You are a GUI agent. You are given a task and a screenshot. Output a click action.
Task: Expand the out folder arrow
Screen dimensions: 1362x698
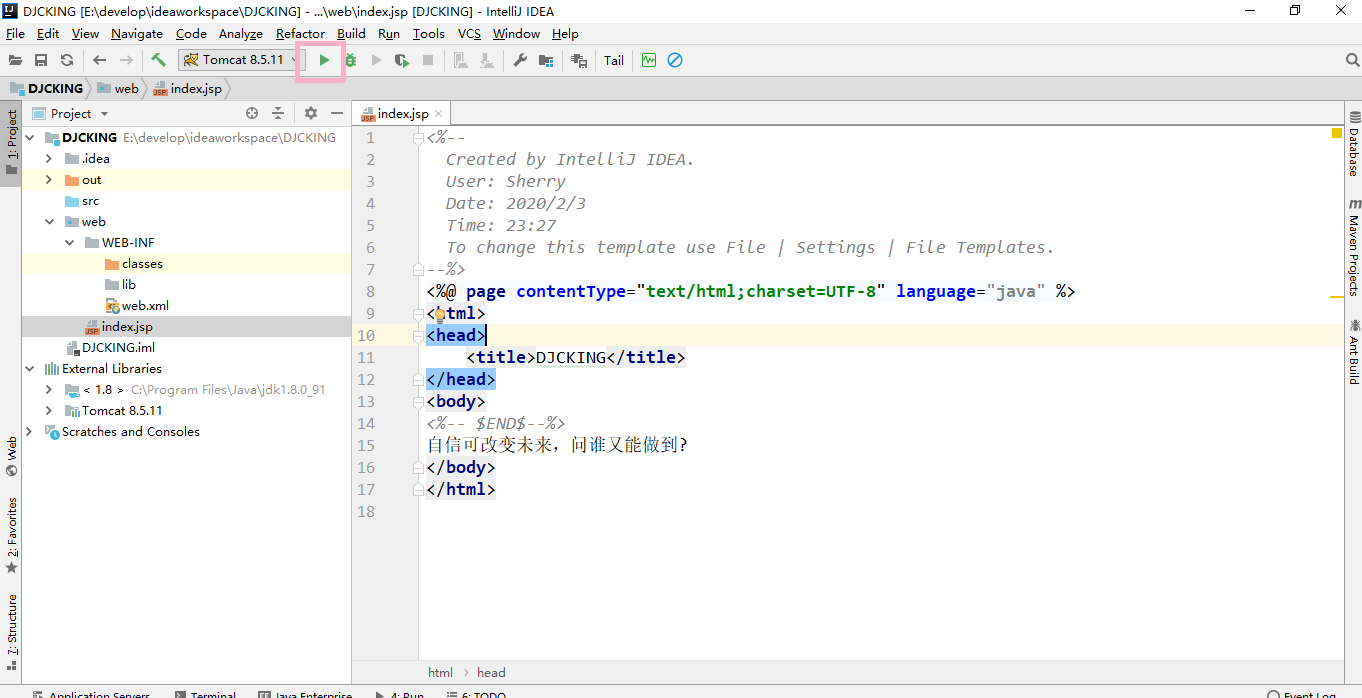coord(49,180)
